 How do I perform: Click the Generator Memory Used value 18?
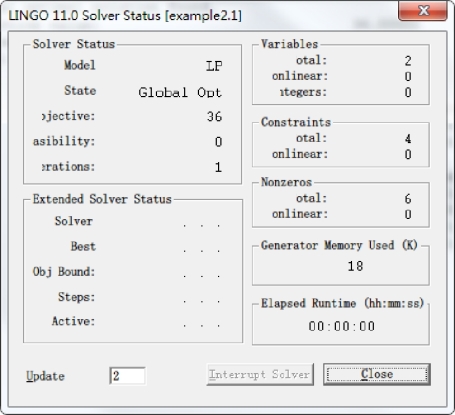coord(355,266)
